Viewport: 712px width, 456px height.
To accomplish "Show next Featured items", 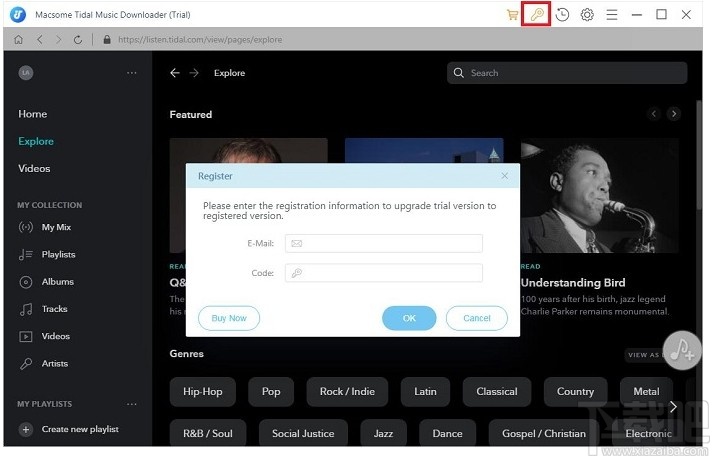I will pyautogui.click(x=674, y=114).
